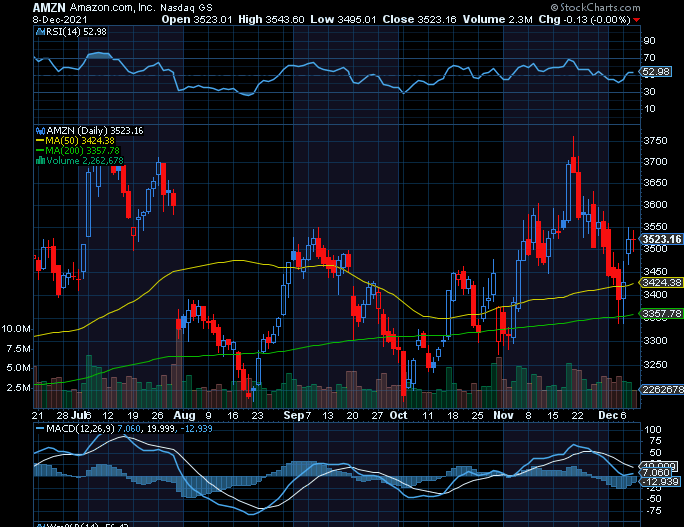Click the Low 3495.01 value
Viewport: 684px width, 527px height.
343,20
